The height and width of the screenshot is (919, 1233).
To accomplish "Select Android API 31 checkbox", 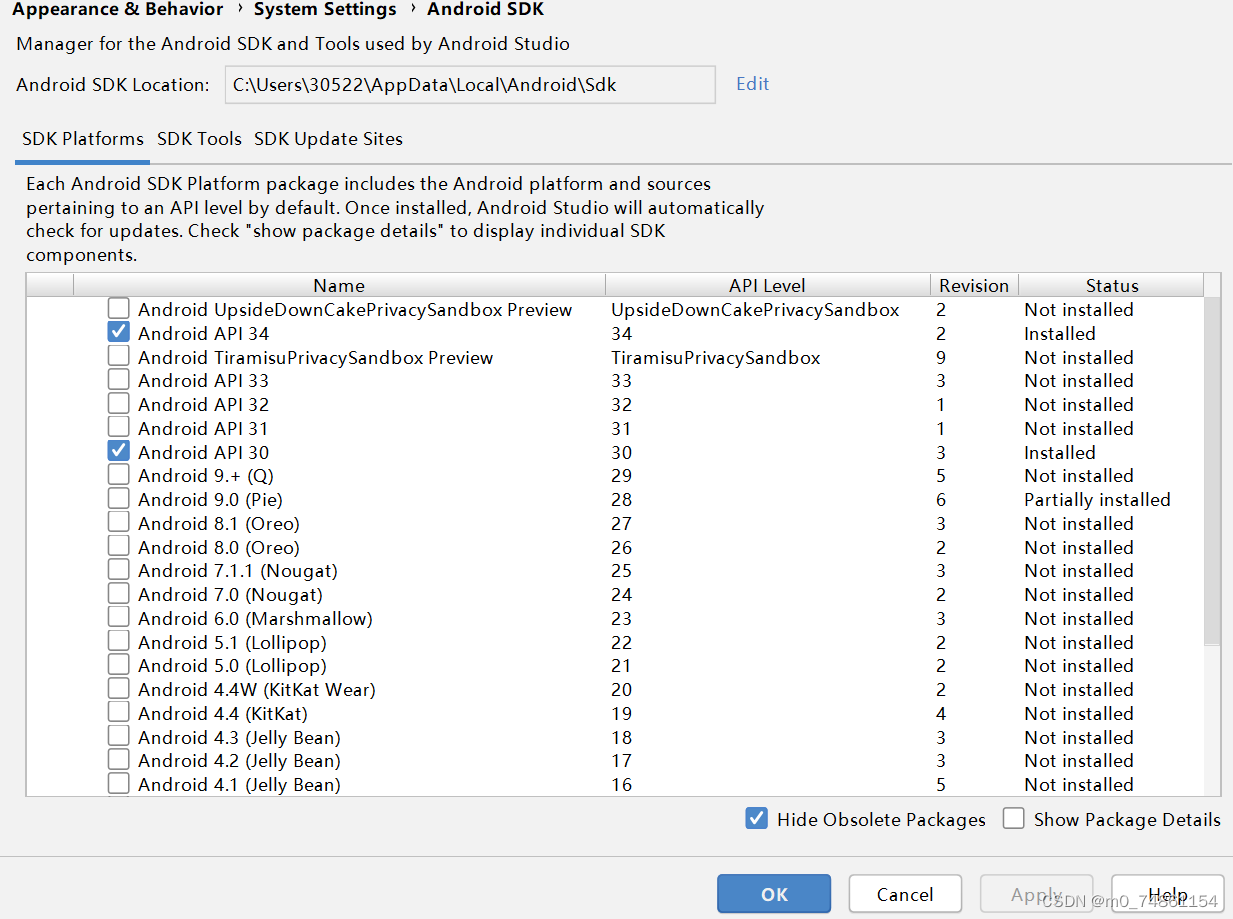I will pyautogui.click(x=118, y=428).
